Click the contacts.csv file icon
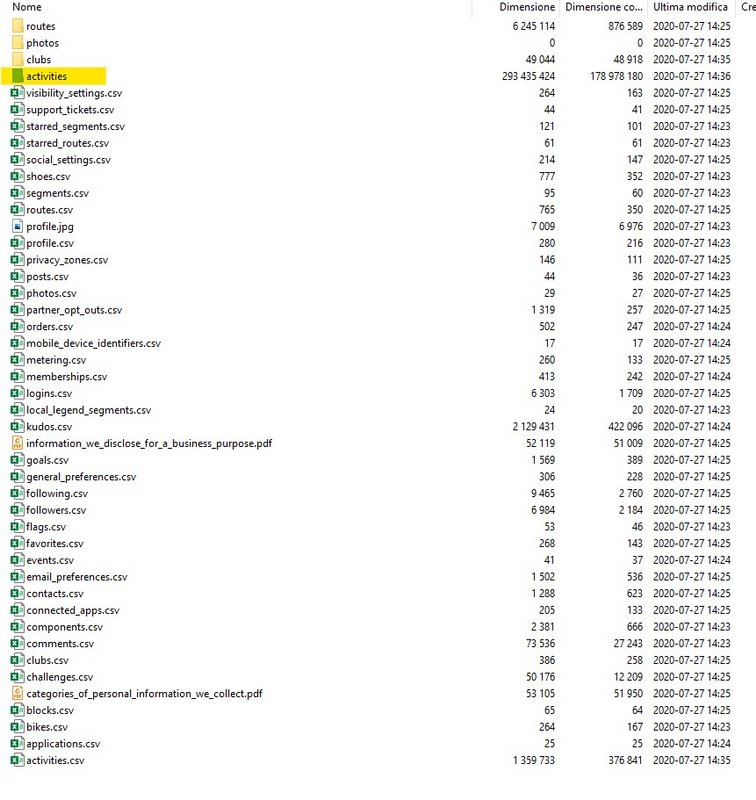The image size is (756, 800). tap(17, 593)
